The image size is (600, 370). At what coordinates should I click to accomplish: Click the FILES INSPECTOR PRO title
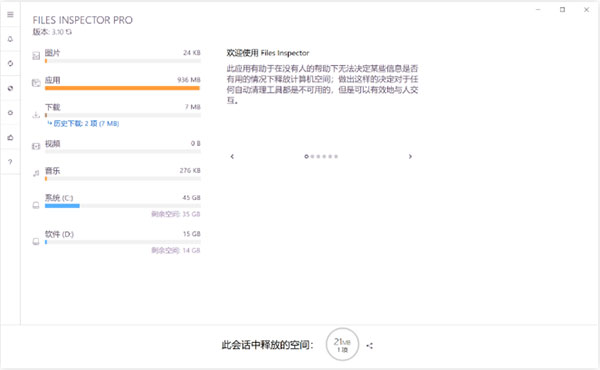pos(83,20)
